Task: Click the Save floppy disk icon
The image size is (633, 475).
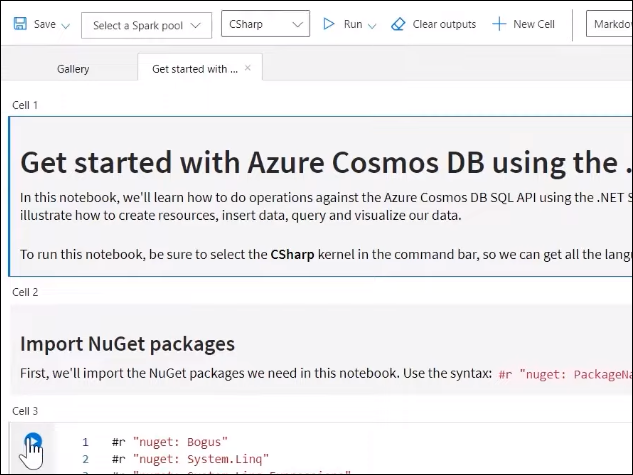Action: 17,24
